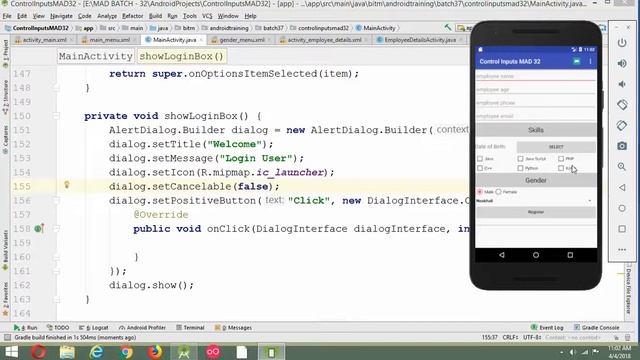This screenshot has width=640, height=360.
Task: Click the showLoginBox() breadcrumb
Action: (182, 56)
